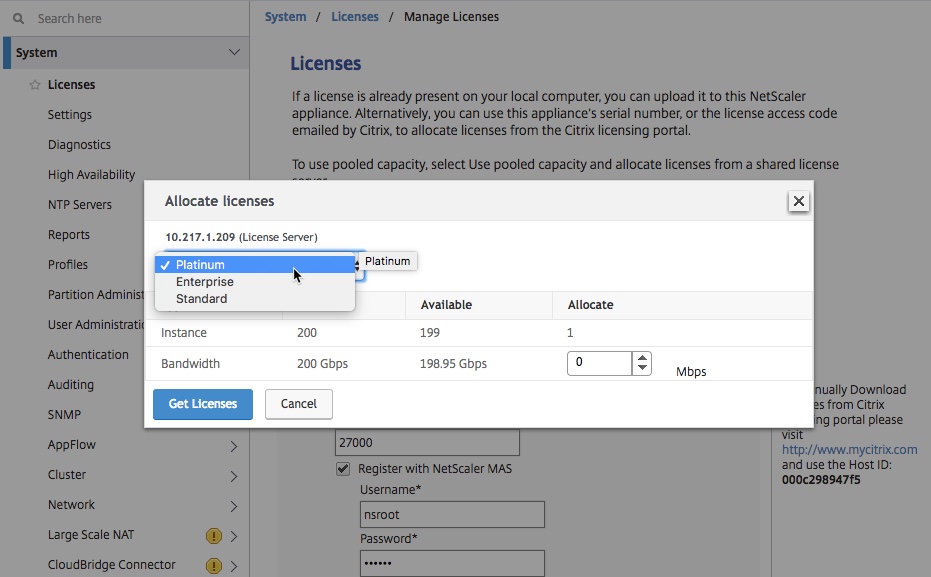Collapse the System section chevron
931x577 pixels.
coord(234,52)
